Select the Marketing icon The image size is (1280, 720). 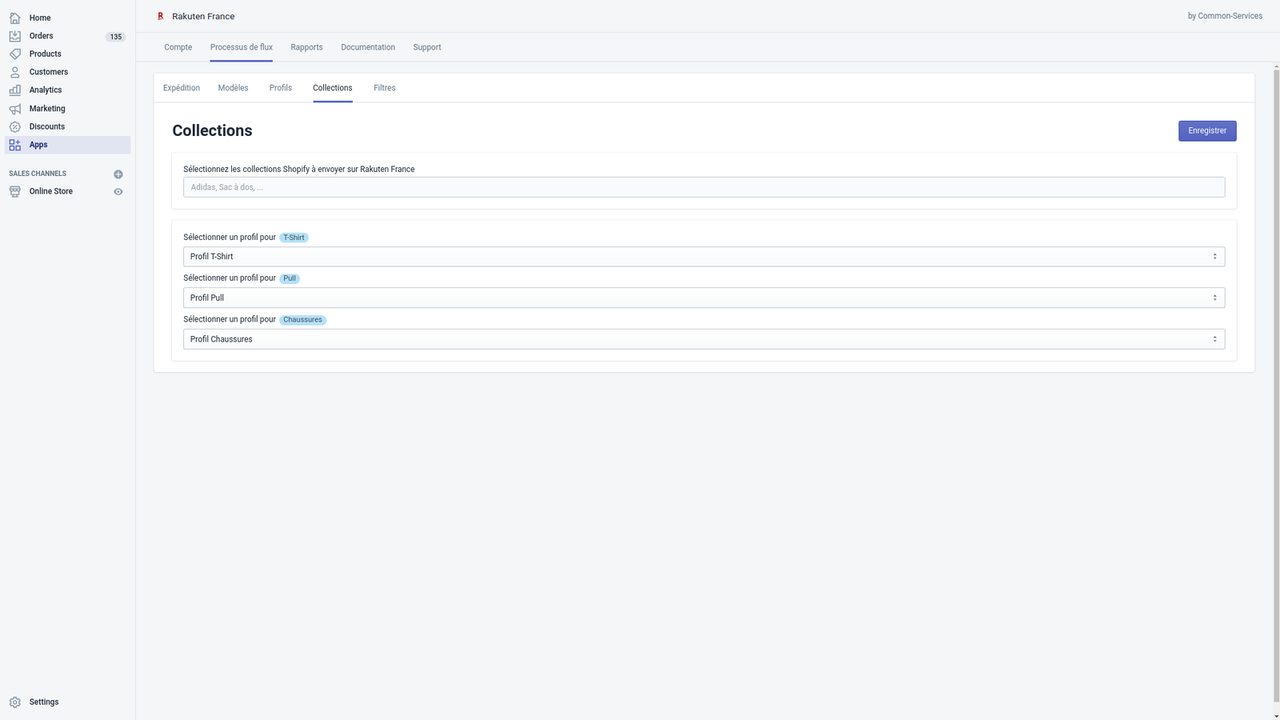point(14,108)
